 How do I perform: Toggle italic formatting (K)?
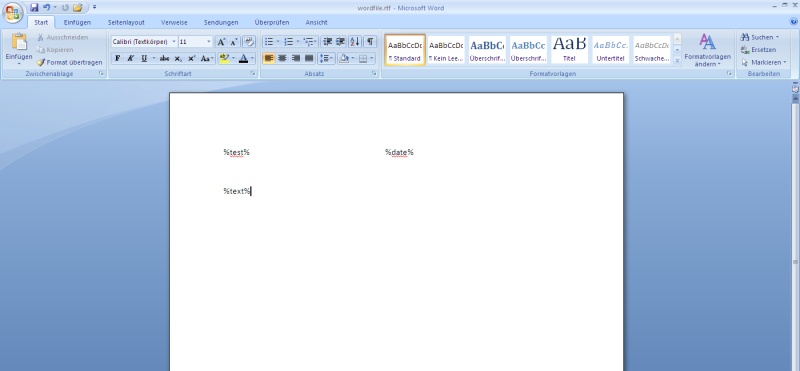(x=131, y=58)
